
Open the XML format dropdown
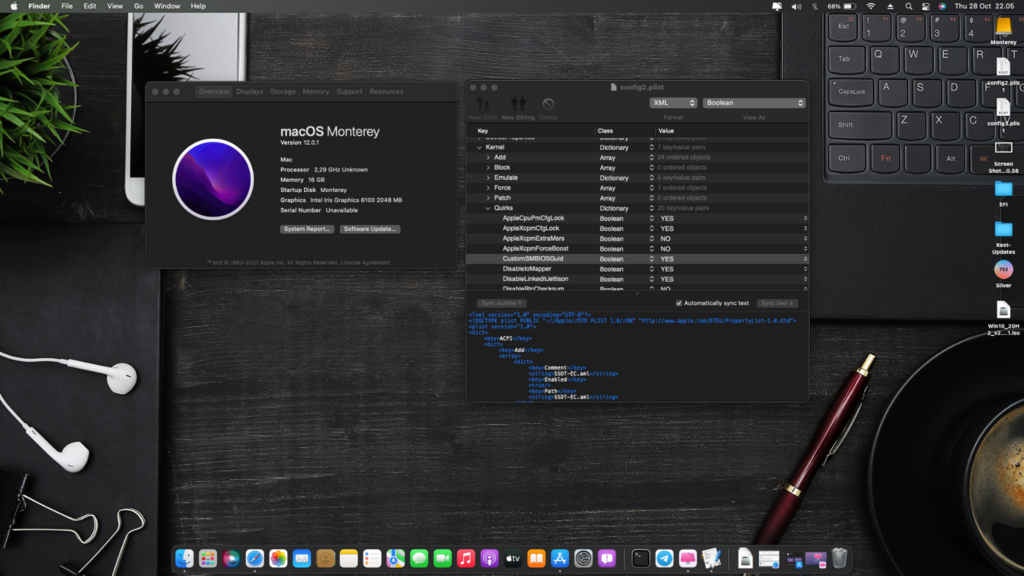click(673, 103)
